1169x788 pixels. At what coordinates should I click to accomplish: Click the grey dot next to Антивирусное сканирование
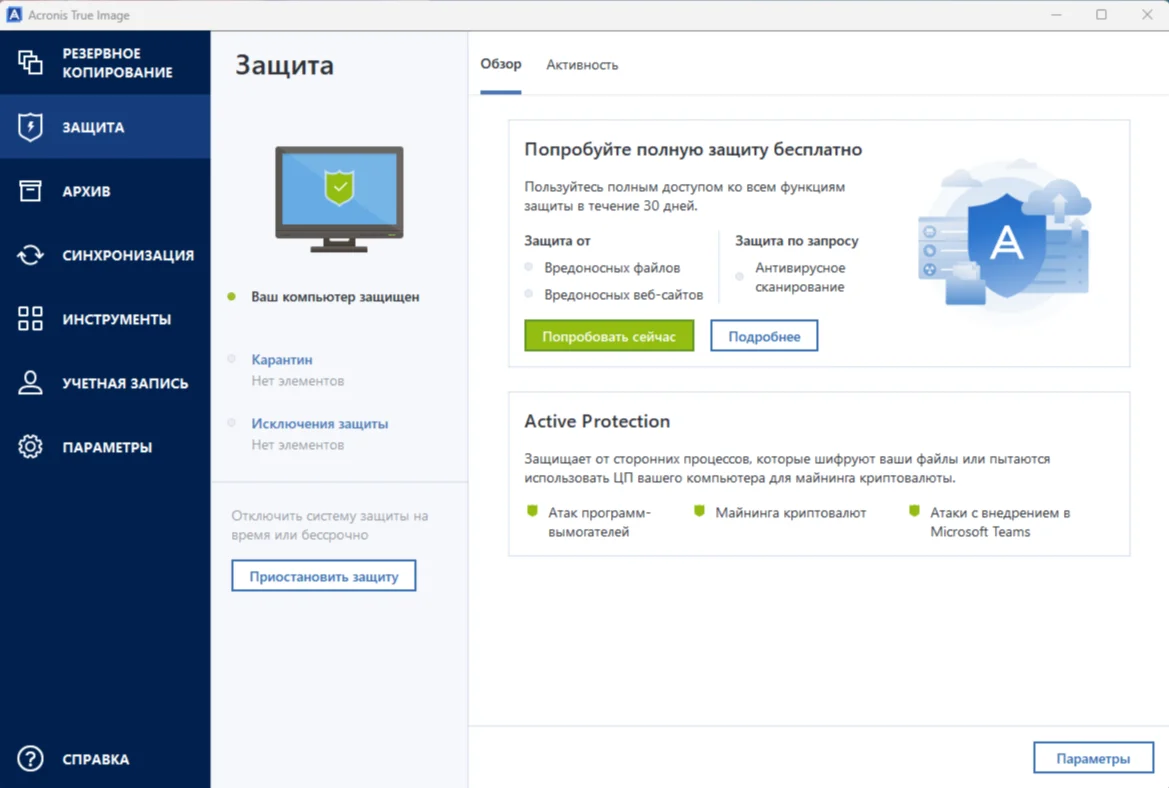pos(740,277)
